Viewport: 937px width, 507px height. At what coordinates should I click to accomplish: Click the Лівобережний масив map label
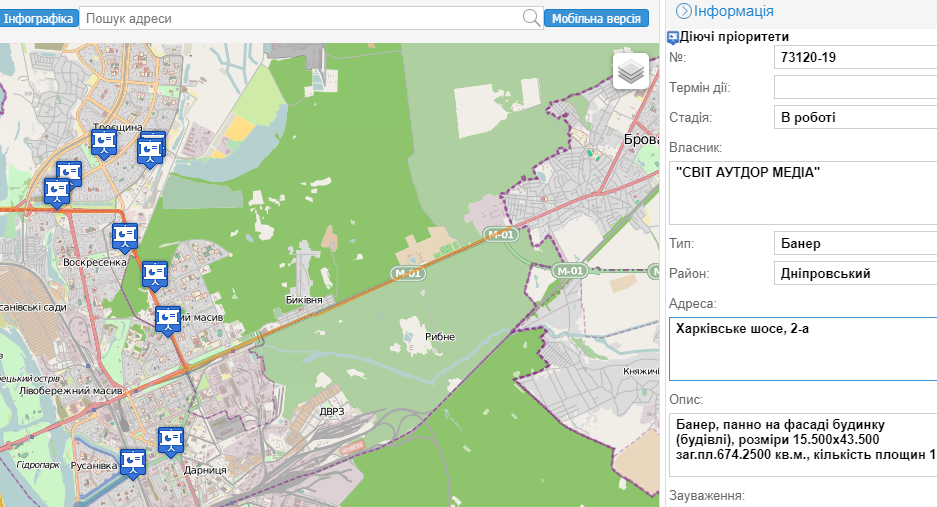tap(71, 391)
